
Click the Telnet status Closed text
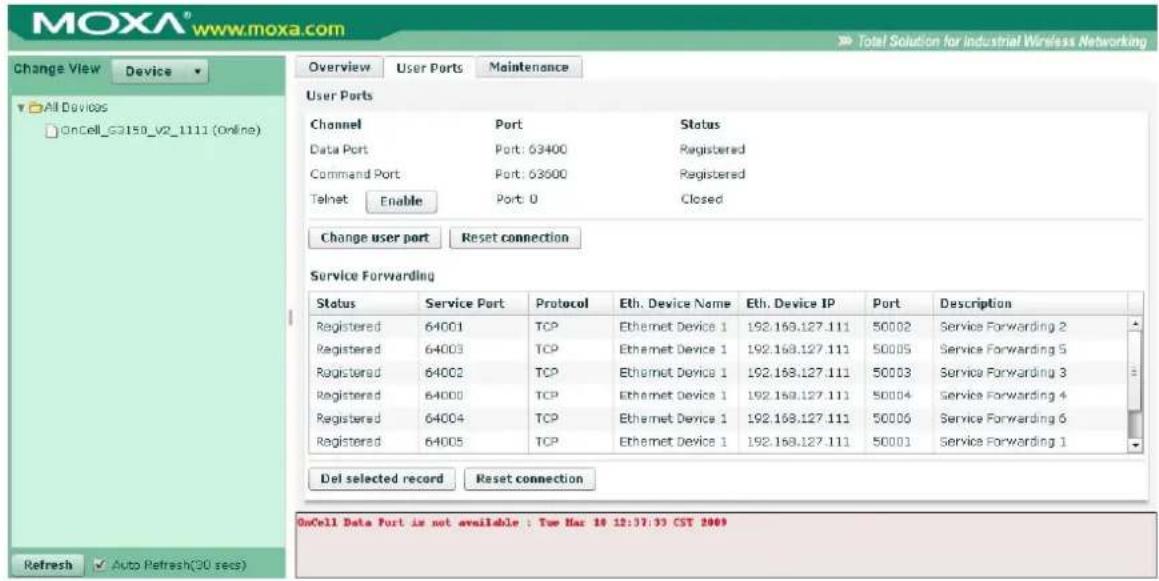pyautogui.click(x=701, y=200)
